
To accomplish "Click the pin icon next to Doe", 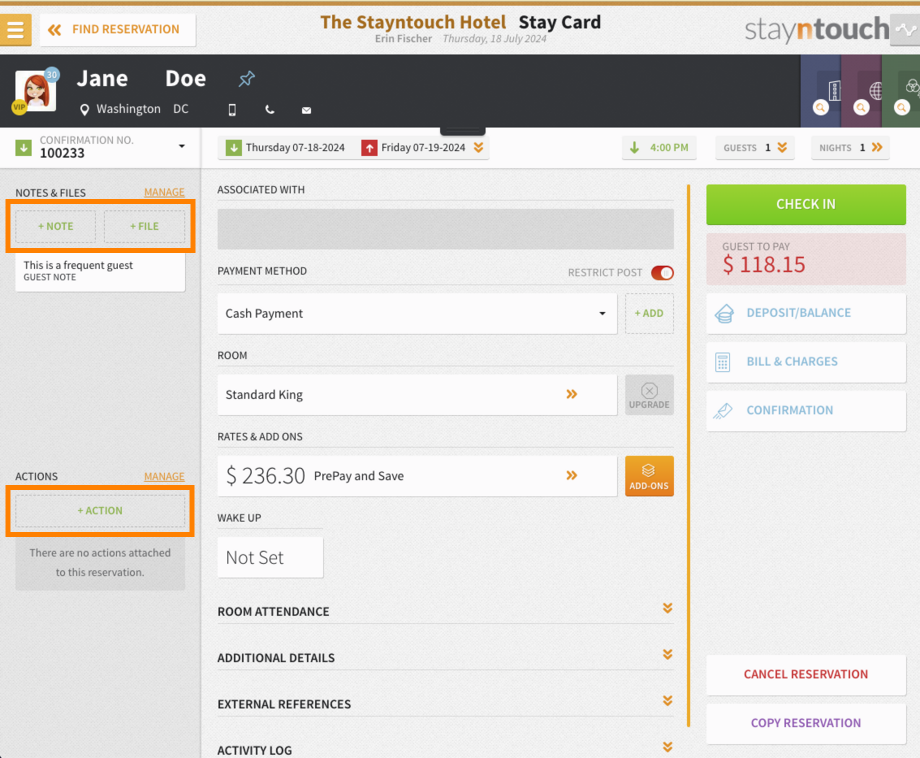I will coord(246,79).
